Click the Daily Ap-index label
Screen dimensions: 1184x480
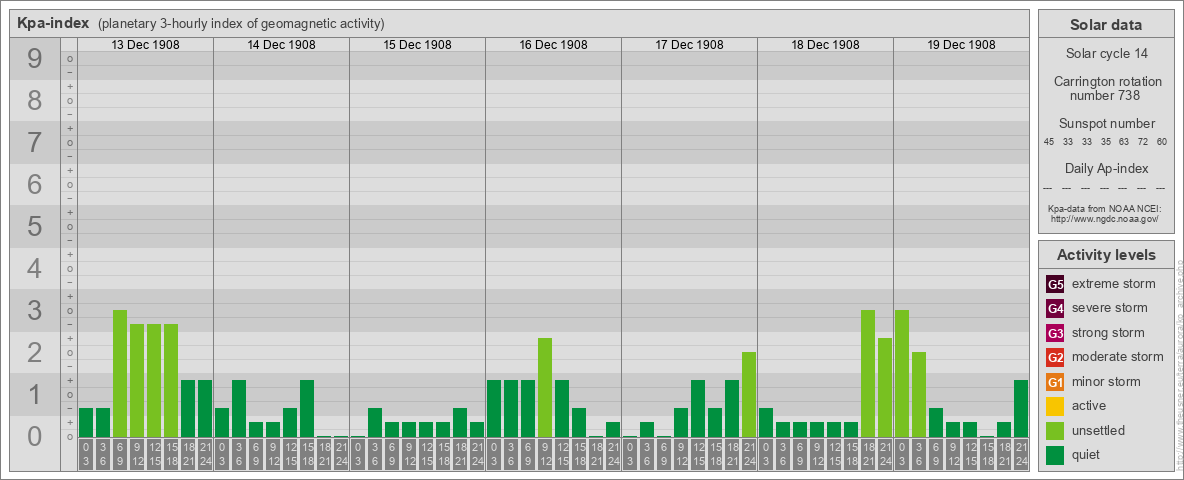1106,168
